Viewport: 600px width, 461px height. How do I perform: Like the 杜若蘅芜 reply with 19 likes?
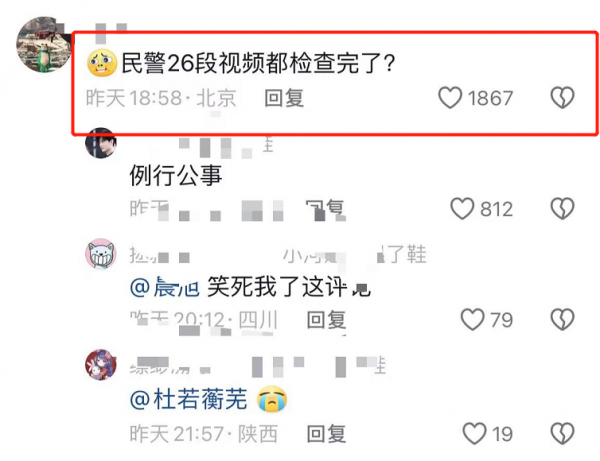tap(474, 433)
